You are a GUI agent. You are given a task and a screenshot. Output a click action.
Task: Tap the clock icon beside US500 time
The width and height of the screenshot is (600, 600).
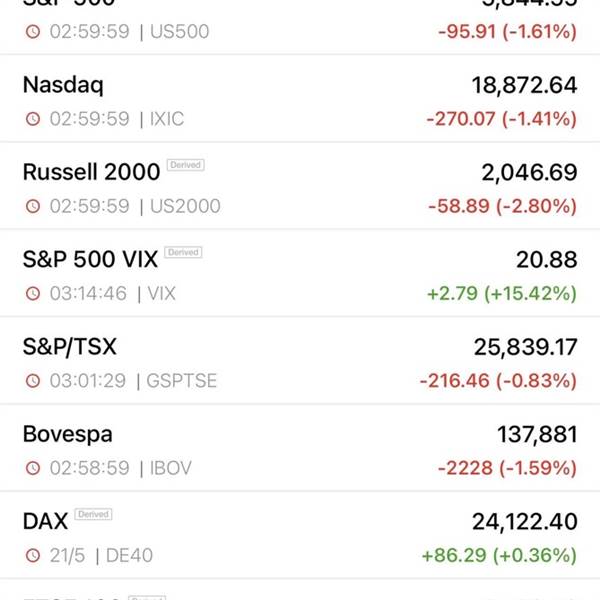coord(33,31)
